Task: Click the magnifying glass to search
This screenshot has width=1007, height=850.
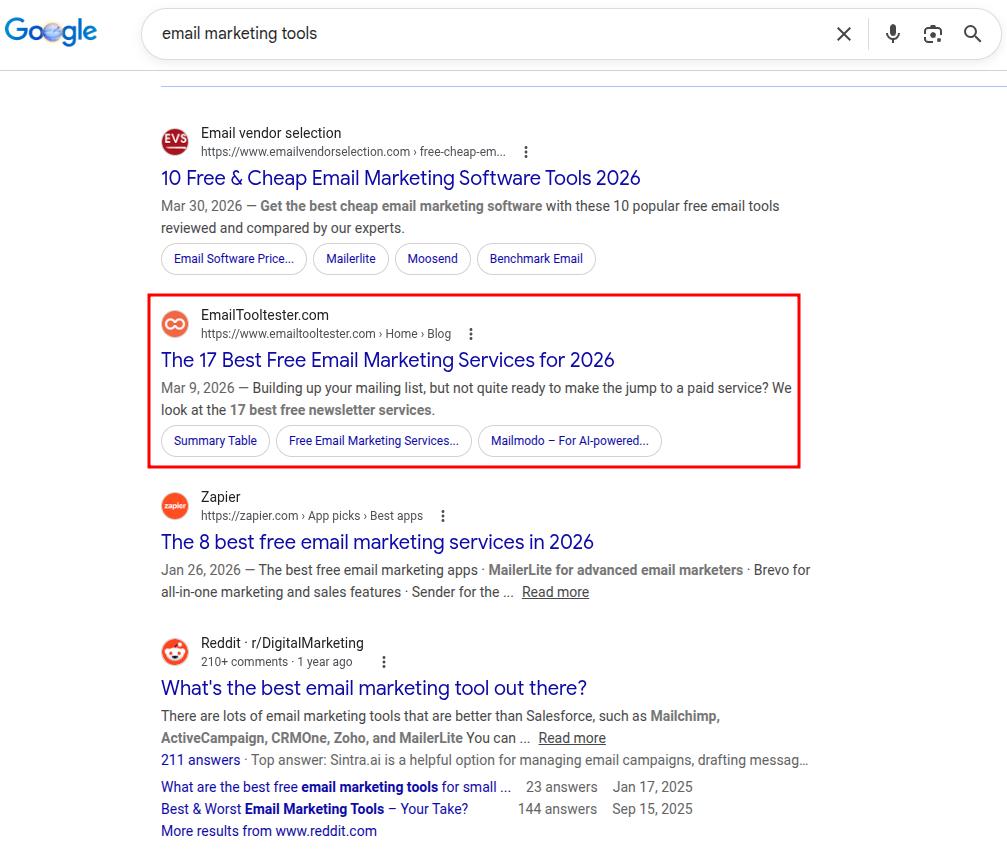Action: coord(971,33)
